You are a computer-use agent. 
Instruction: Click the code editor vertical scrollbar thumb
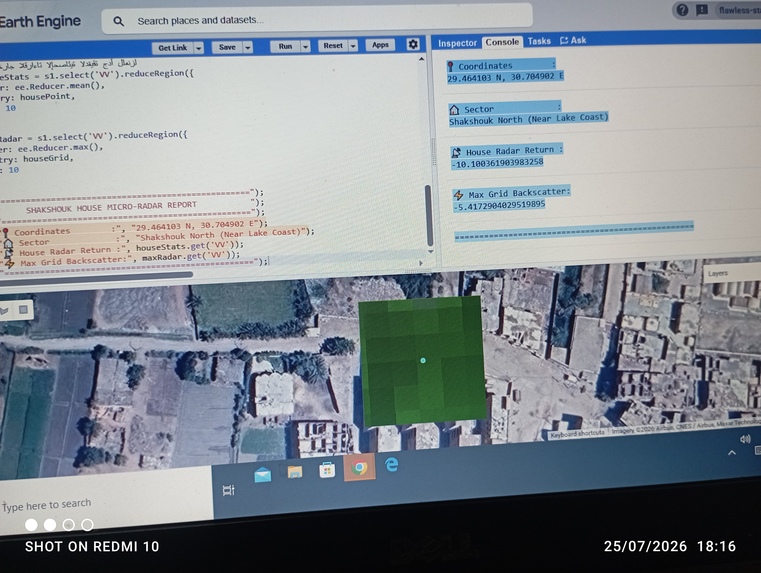coord(429,215)
